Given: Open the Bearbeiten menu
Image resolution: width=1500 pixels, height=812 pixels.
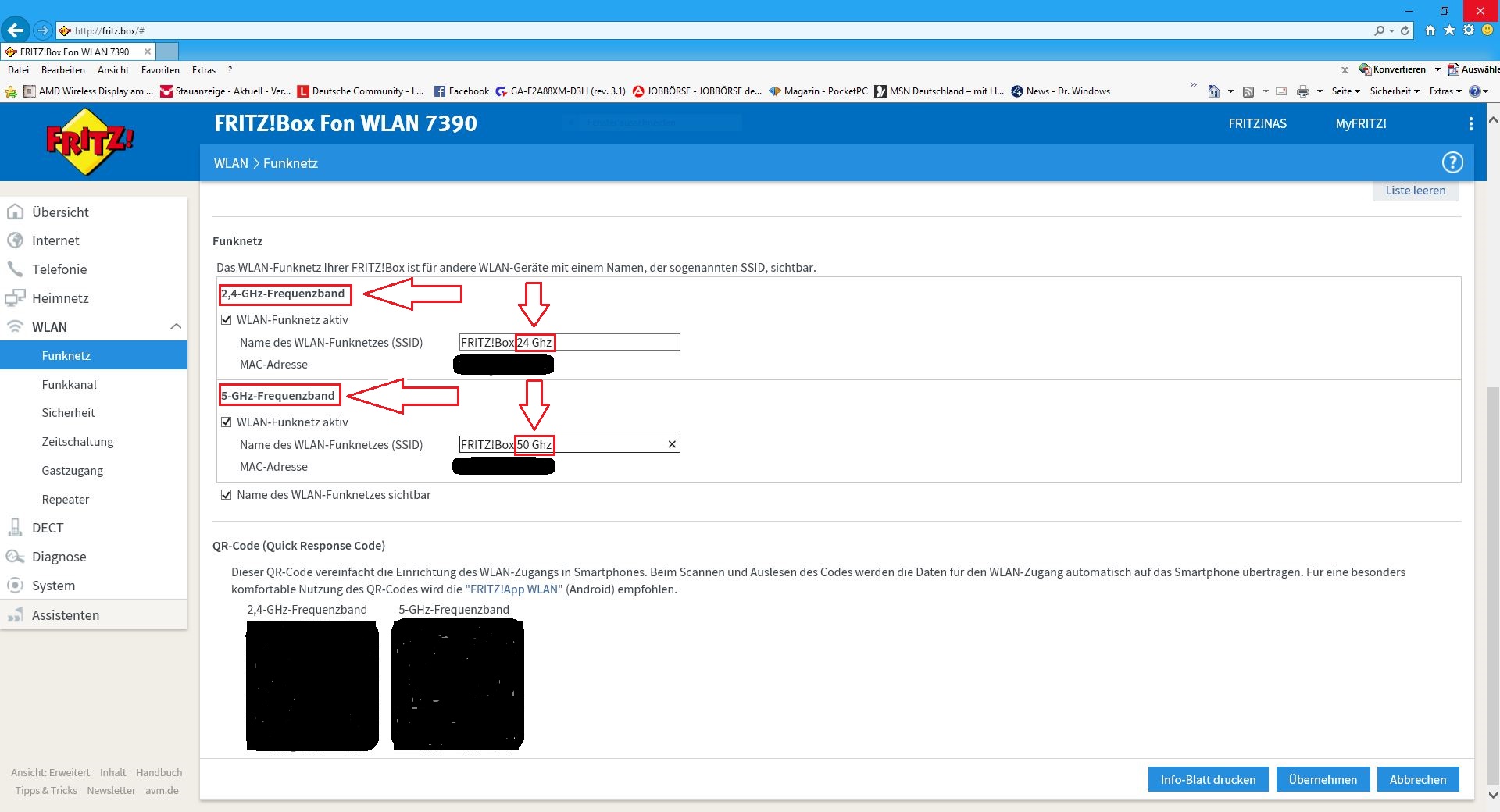Looking at the screenshot, I should (63, 70).
